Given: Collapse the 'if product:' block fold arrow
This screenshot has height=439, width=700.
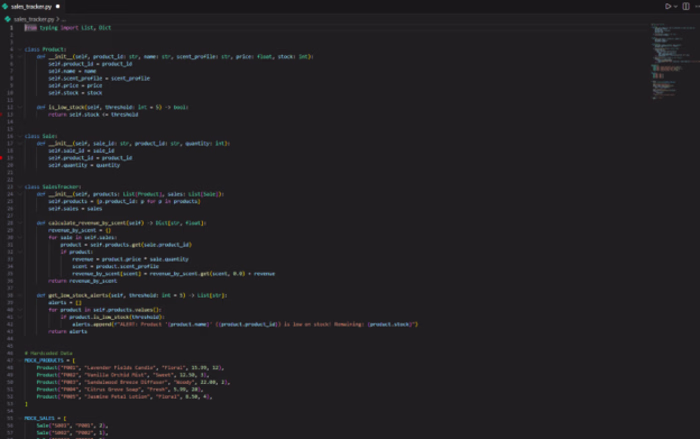Looking at the screenshot, I should (x=20, y=252).
